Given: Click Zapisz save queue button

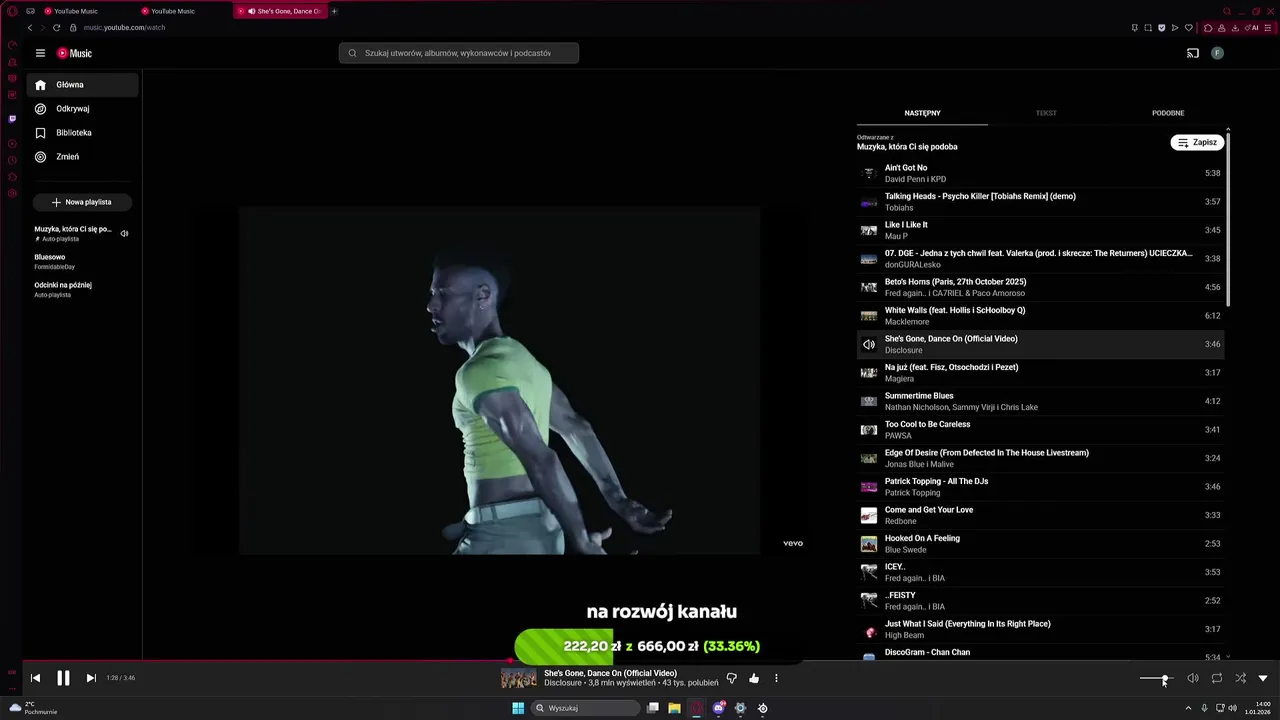Looking at the screenshot, I should pyautogui.click(x=1197, y=142).
